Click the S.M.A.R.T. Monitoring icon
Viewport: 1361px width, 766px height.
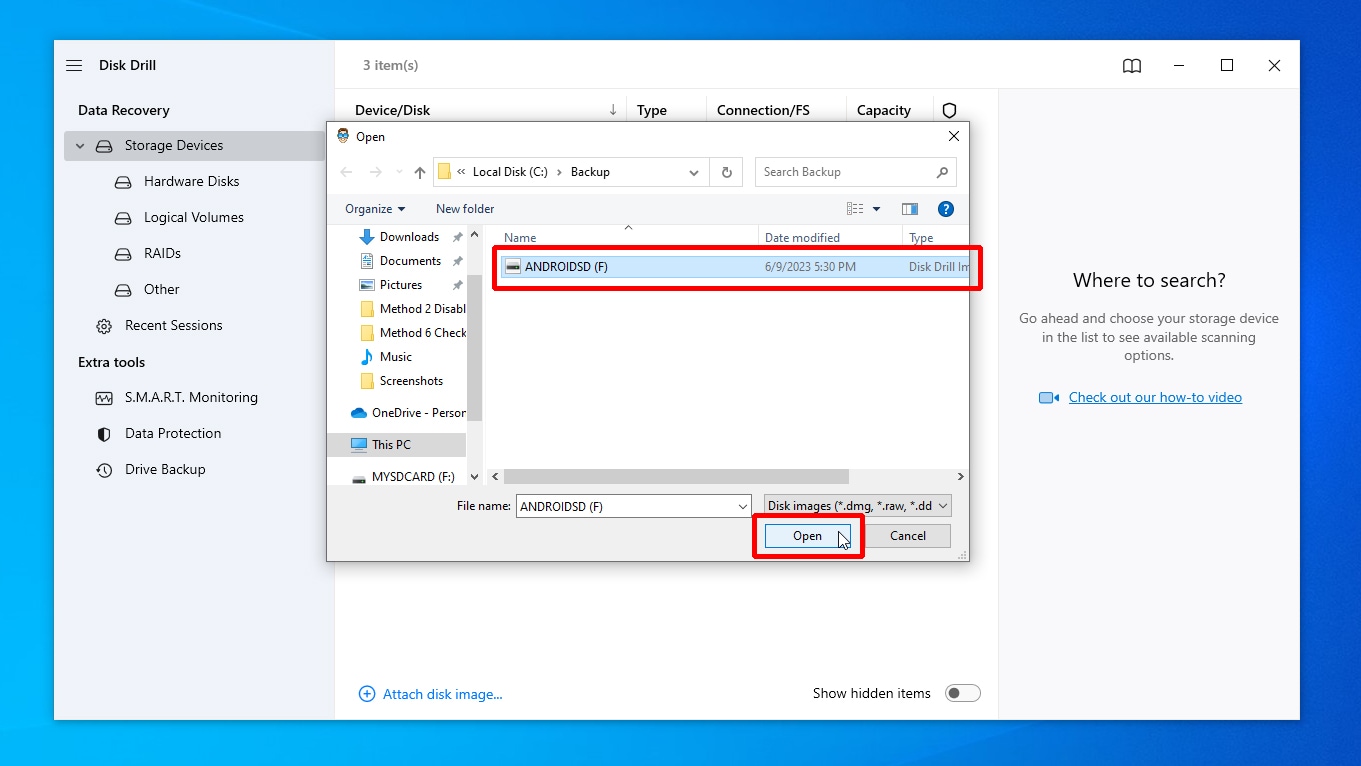(x=104, y=398)
